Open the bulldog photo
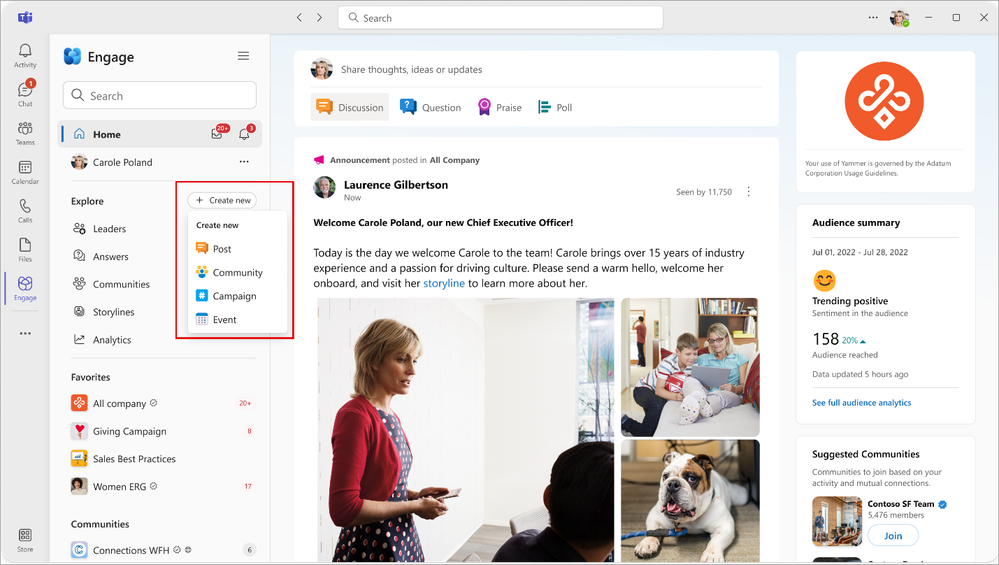 690,501
